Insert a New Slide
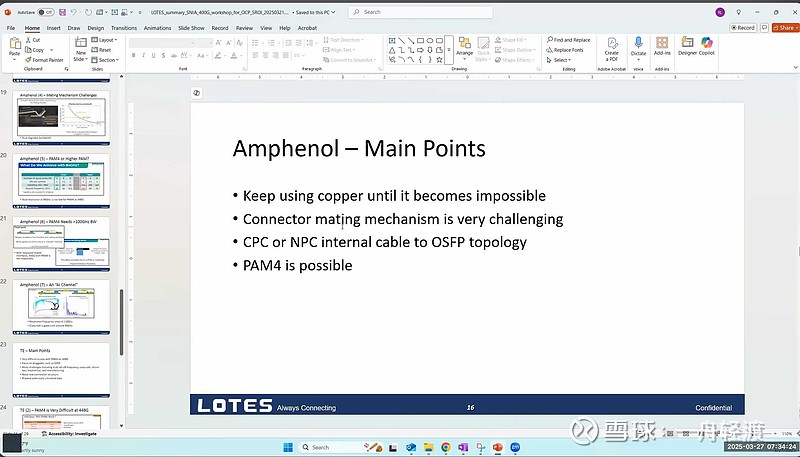Screen dimensions: 800x457 tap(81, 49)
